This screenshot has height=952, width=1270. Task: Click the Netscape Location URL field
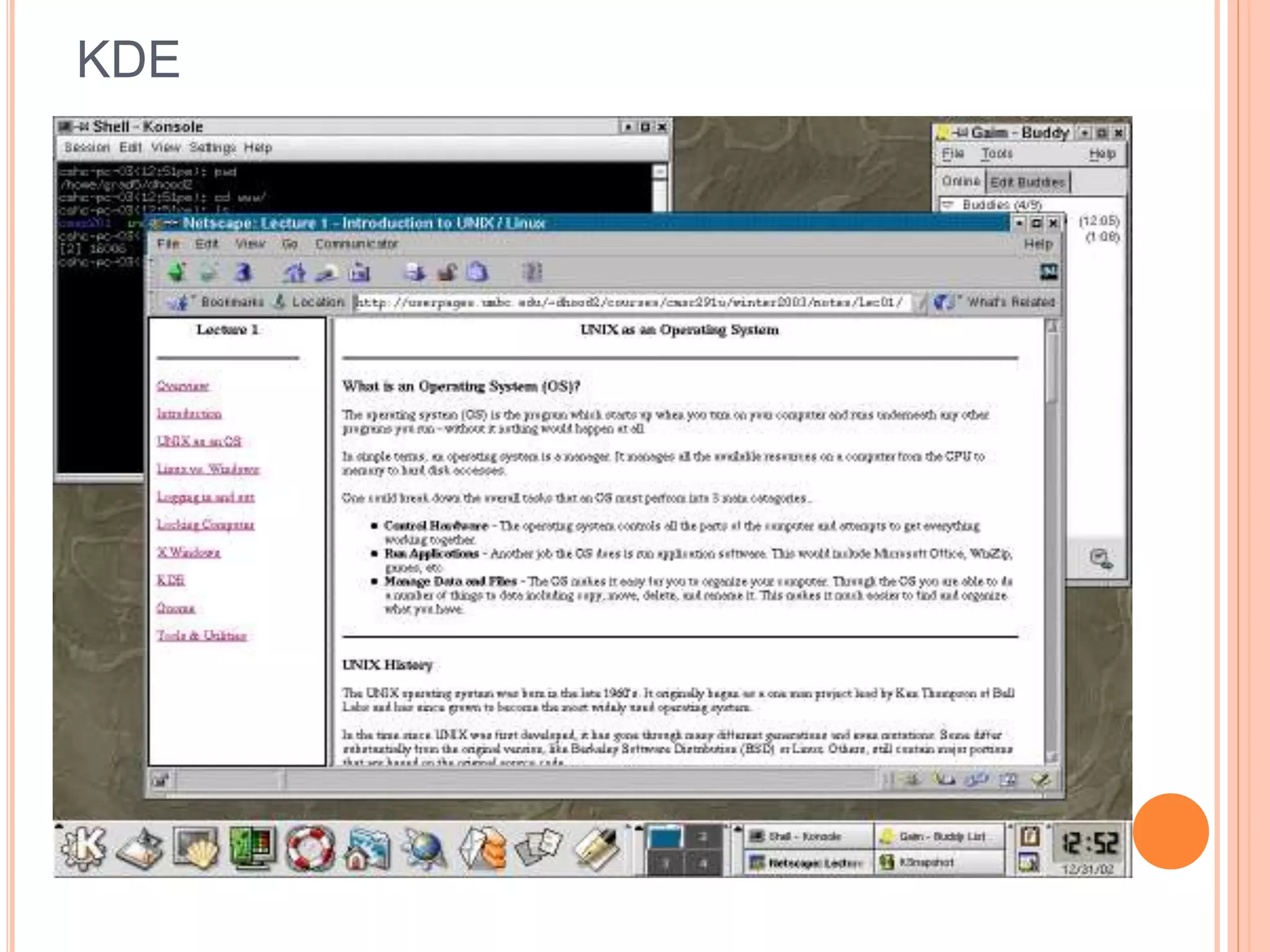(629, 302)
